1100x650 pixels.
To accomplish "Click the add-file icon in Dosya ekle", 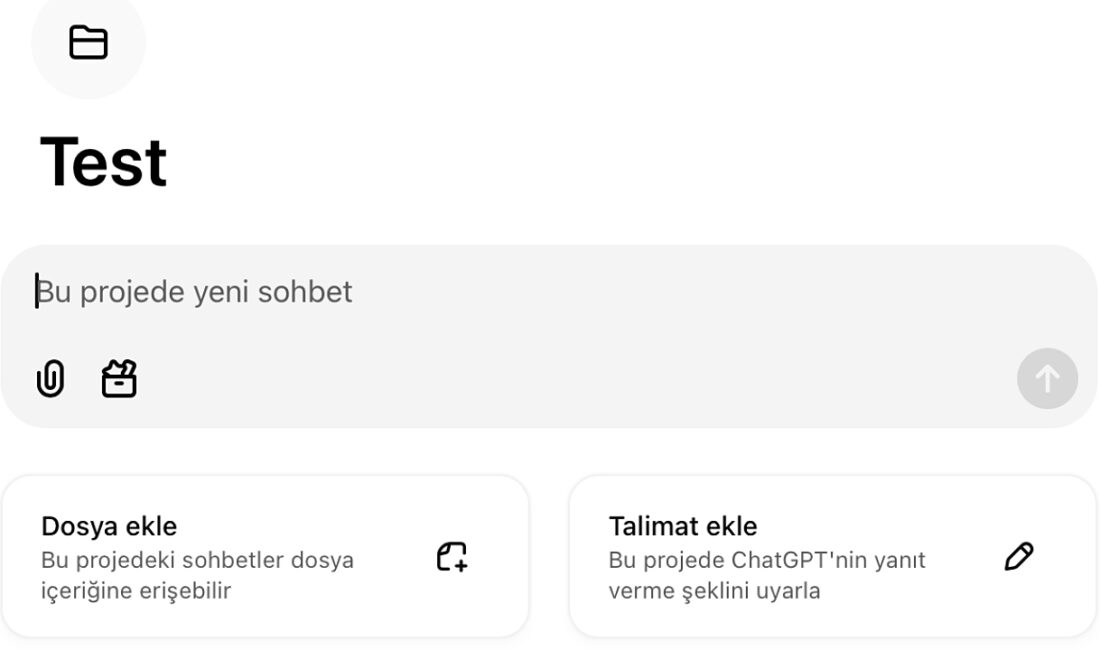I will coord(452,557).
